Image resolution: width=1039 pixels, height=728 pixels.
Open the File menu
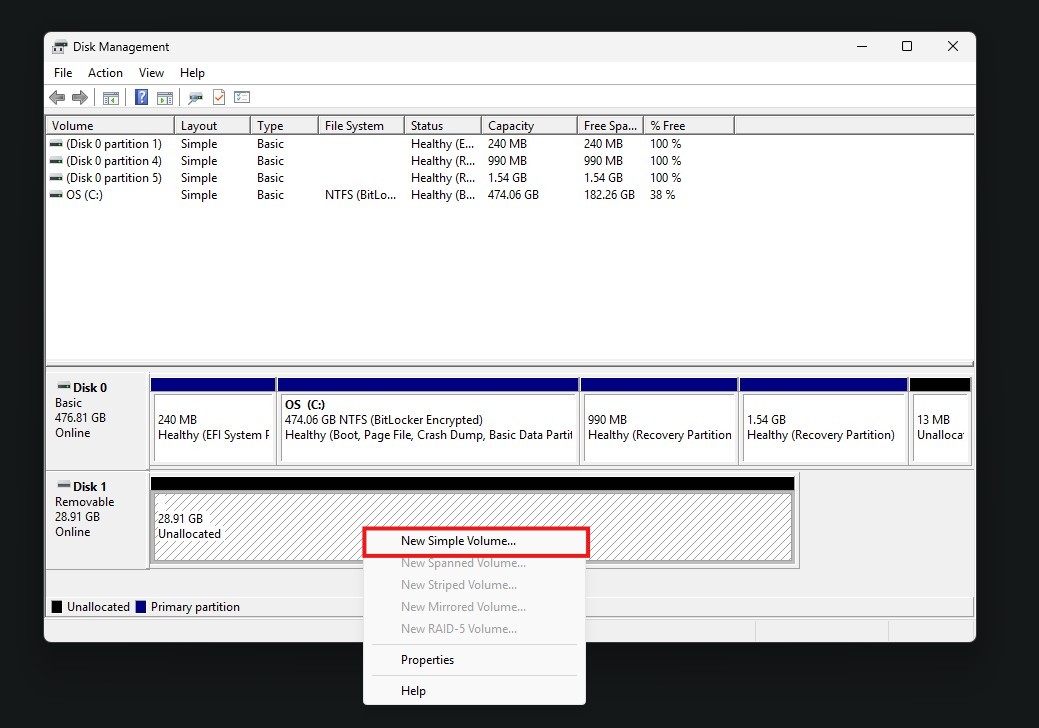(x=62, y=72)
